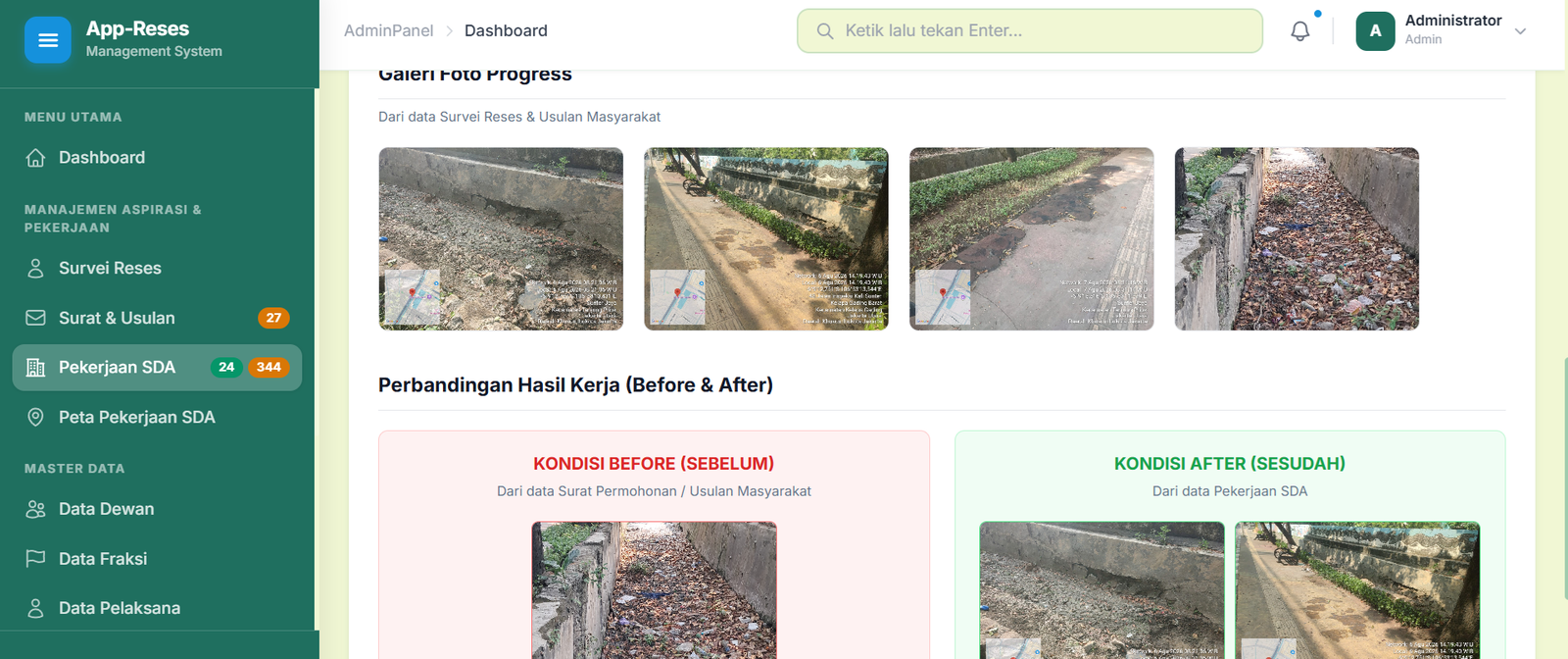Screen dimensions: 1568x659
Task: Go to the Data Pelaksana menu item
Action: (x=157, y=608)
